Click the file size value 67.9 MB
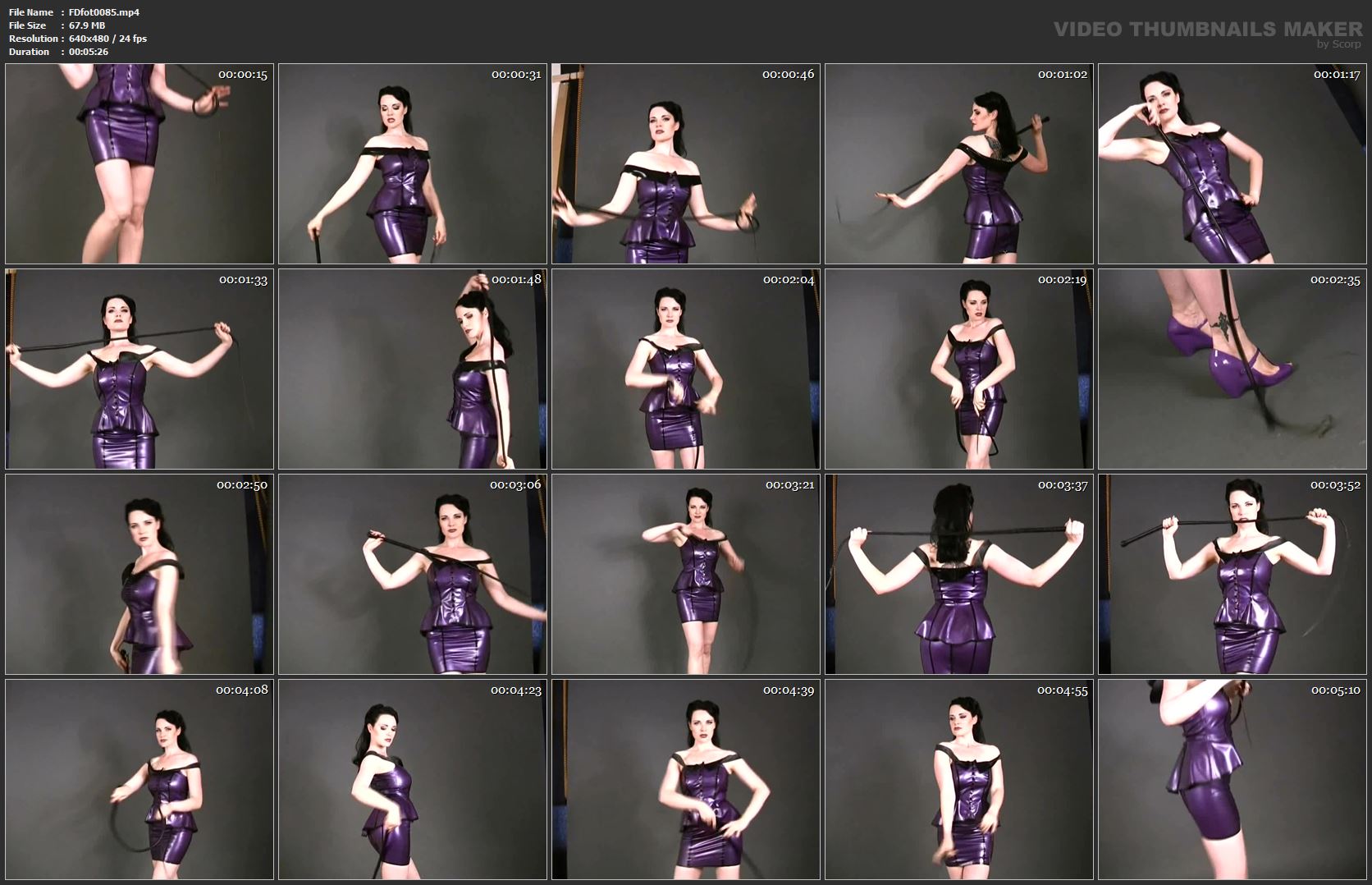 pos(87,25)
